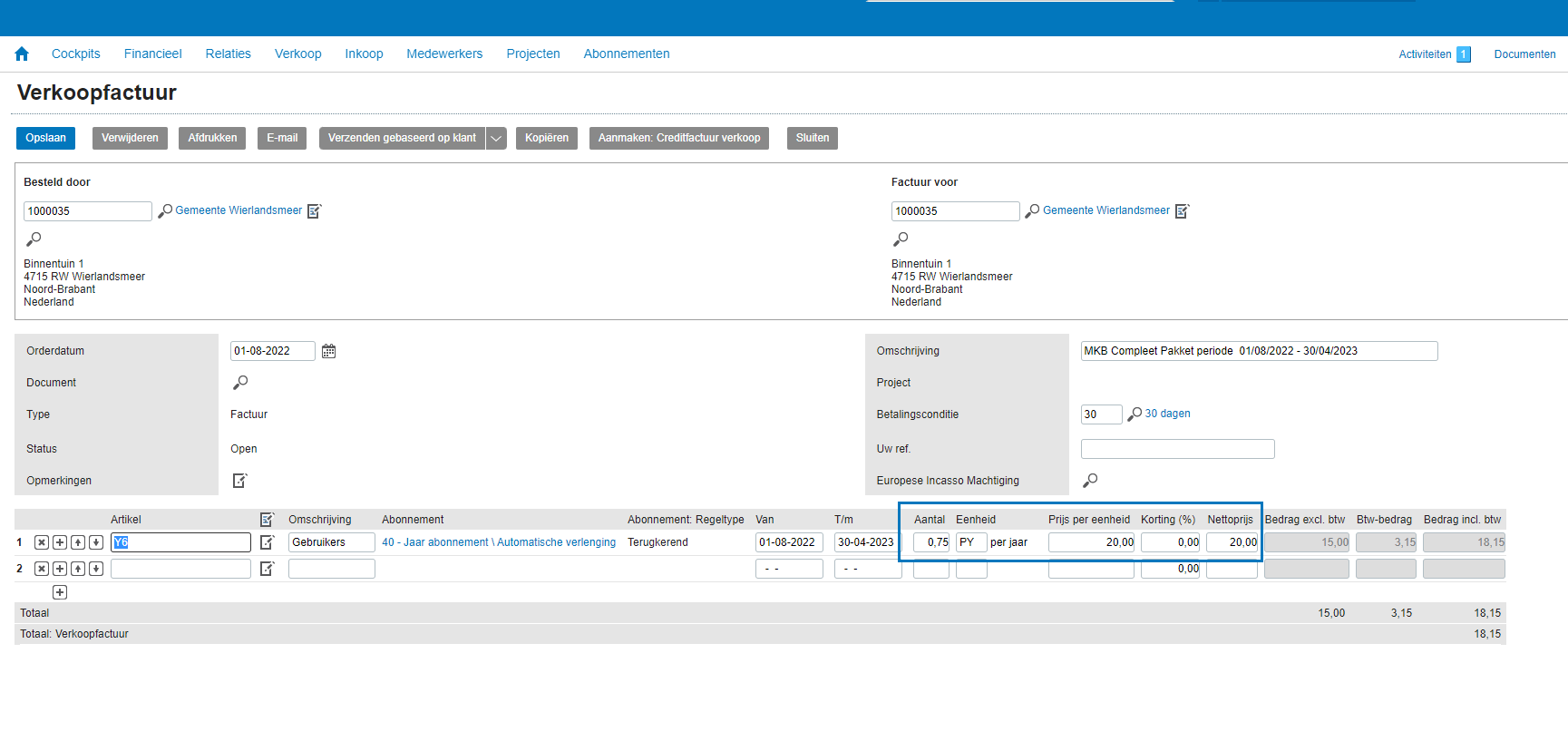Add new line below the table
1568x741 pixels.
coord(60,592)
